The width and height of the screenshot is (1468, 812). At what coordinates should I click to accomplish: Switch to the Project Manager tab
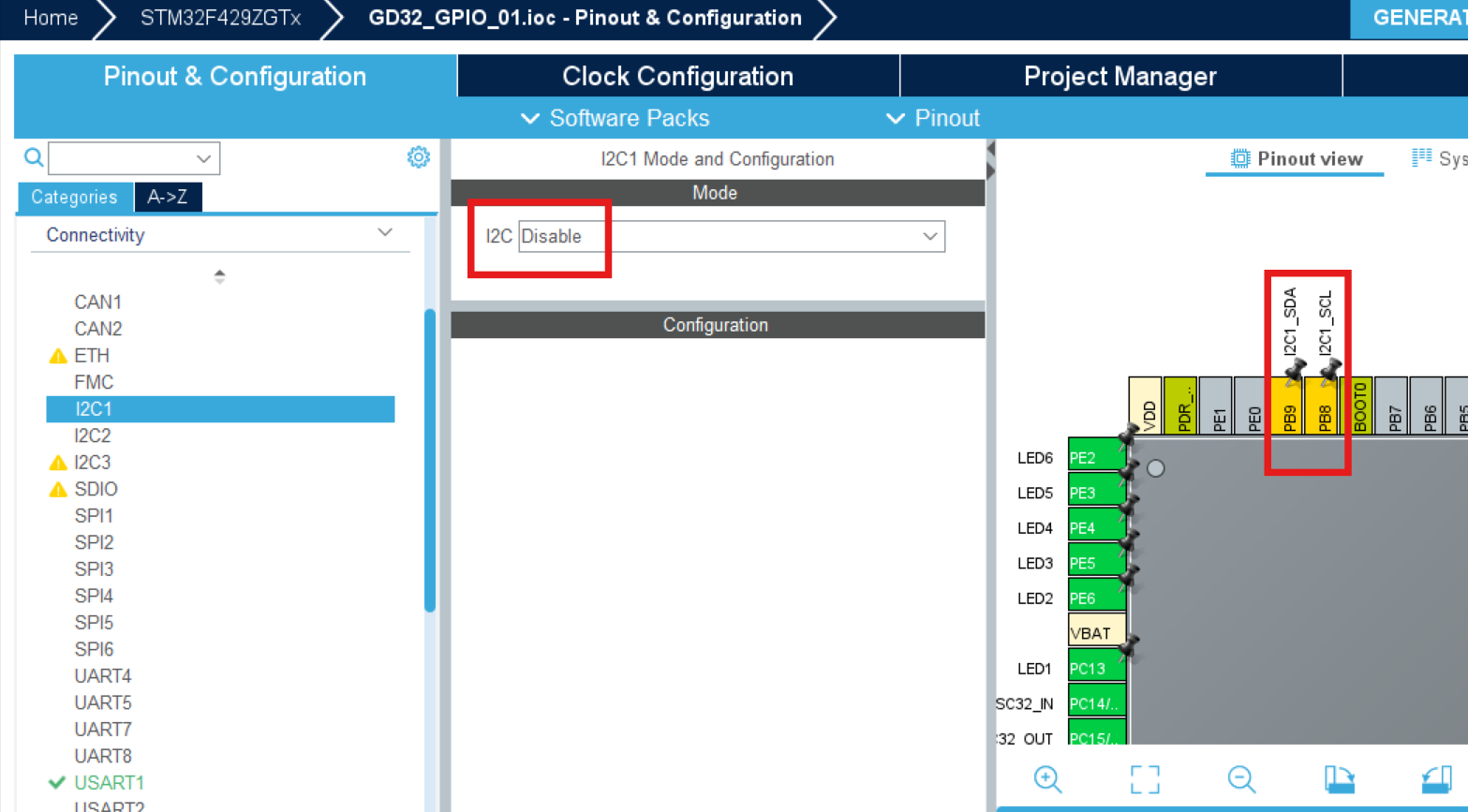click(1120, 76)
